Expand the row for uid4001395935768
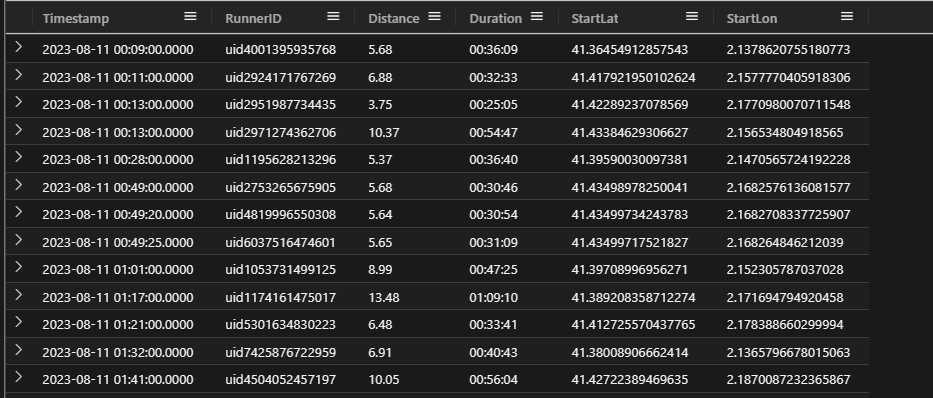This screenshot has height=398, width=933. tap(18, 47)
